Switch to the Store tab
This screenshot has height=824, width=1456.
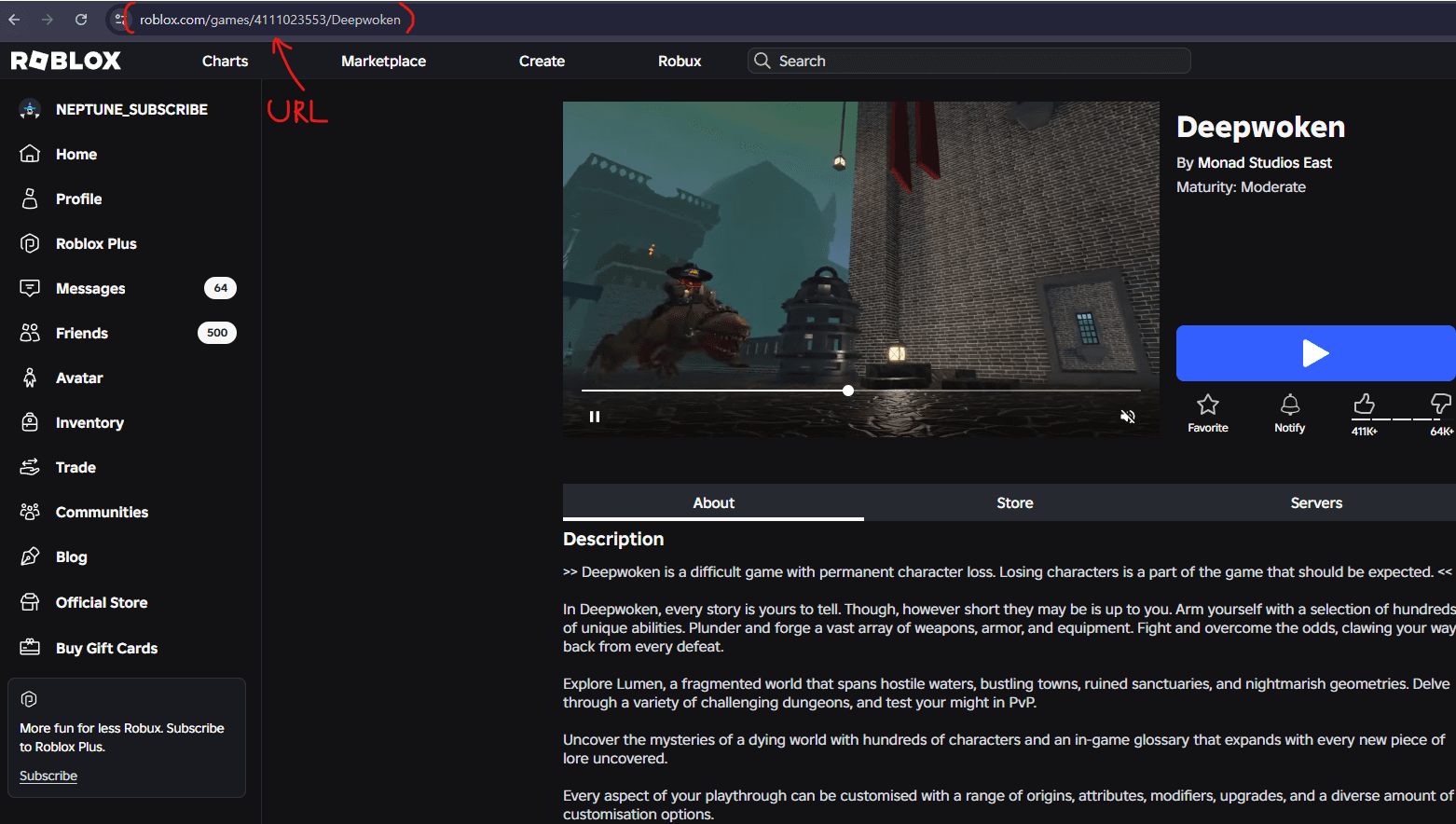coord(1014,502)
